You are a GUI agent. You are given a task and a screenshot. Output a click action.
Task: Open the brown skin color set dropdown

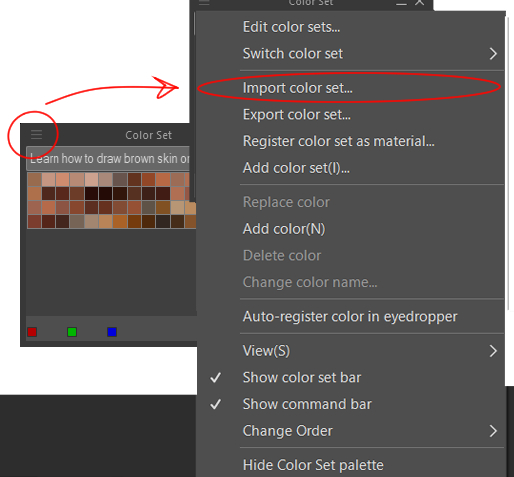pyautogui.click(x=108, y=159)
